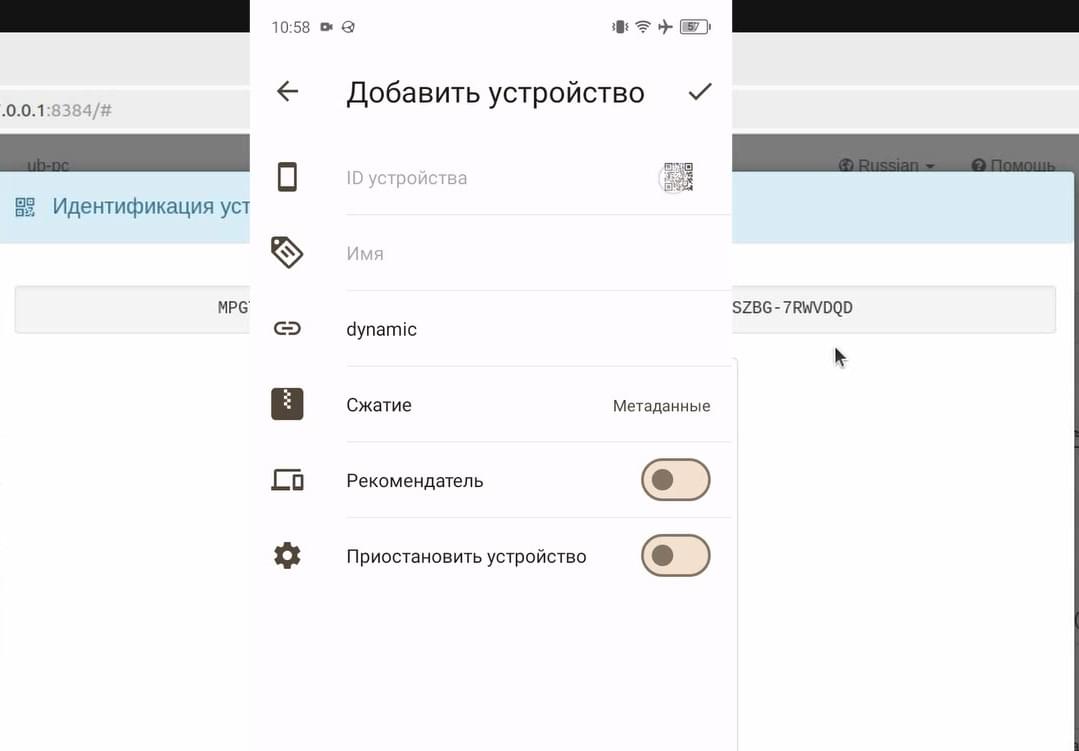
Task: Tap the back arrow in Добавить устройство header
Action: pos(287,91)
